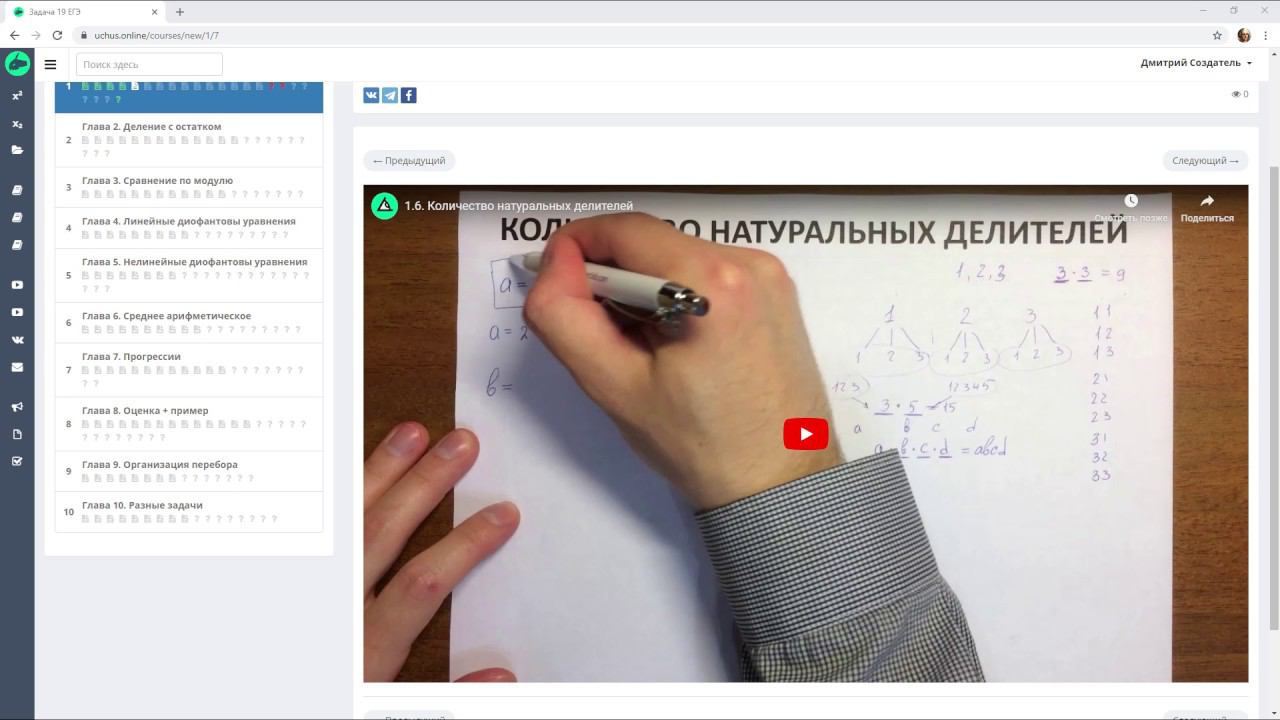
Task: Open the megaphone announcements sidebar icon
Action: tap(17, 407)
